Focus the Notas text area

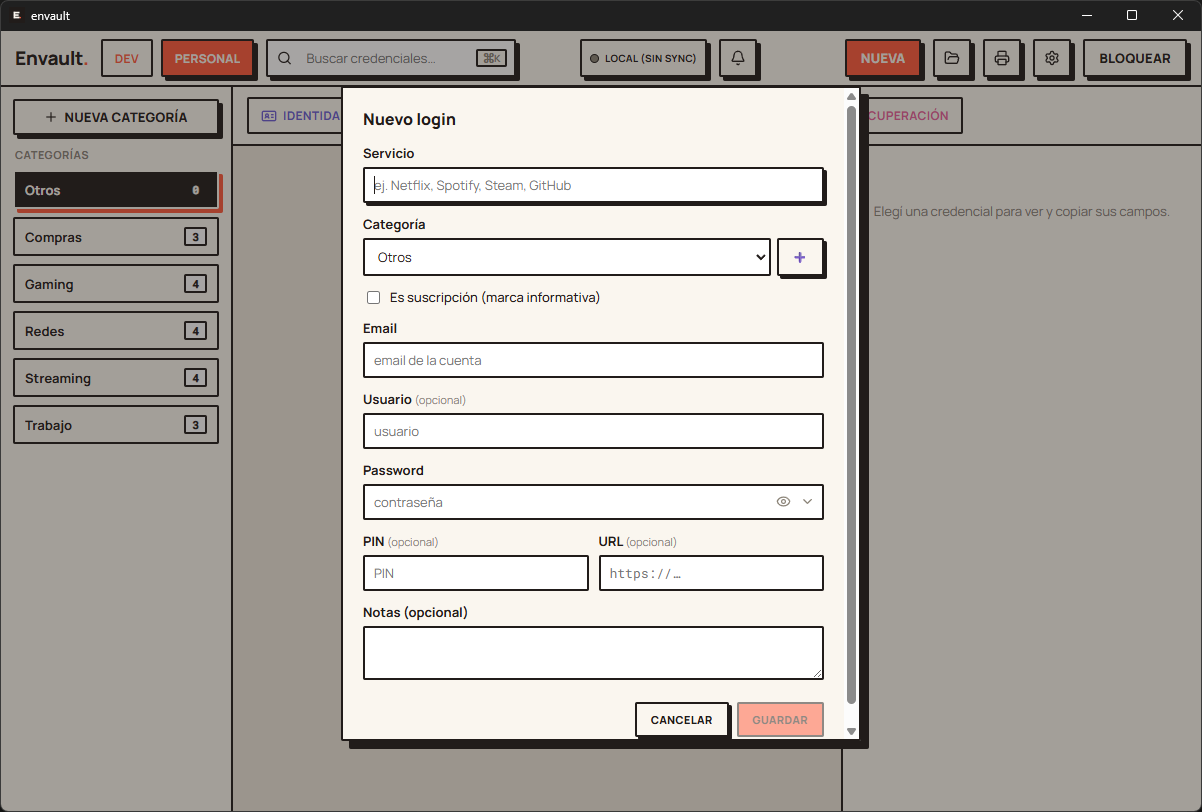click(593, 653)
